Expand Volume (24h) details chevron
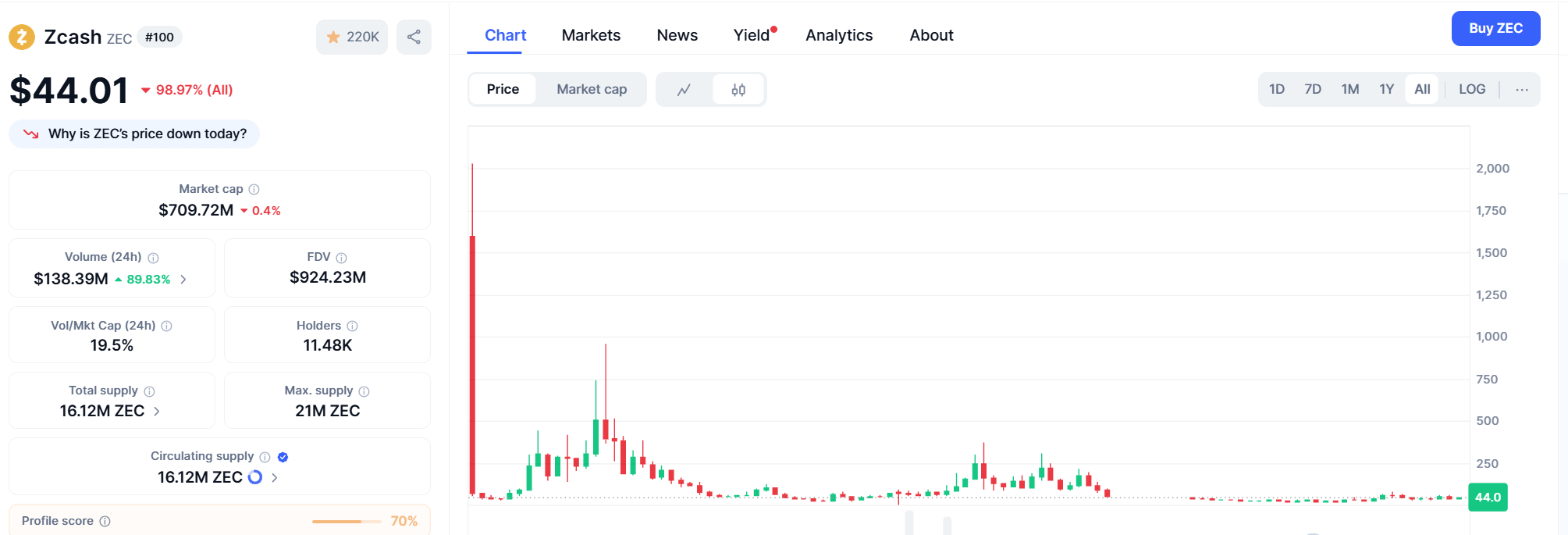This screenshot has width=1568, height=535. tap(183, 280)
